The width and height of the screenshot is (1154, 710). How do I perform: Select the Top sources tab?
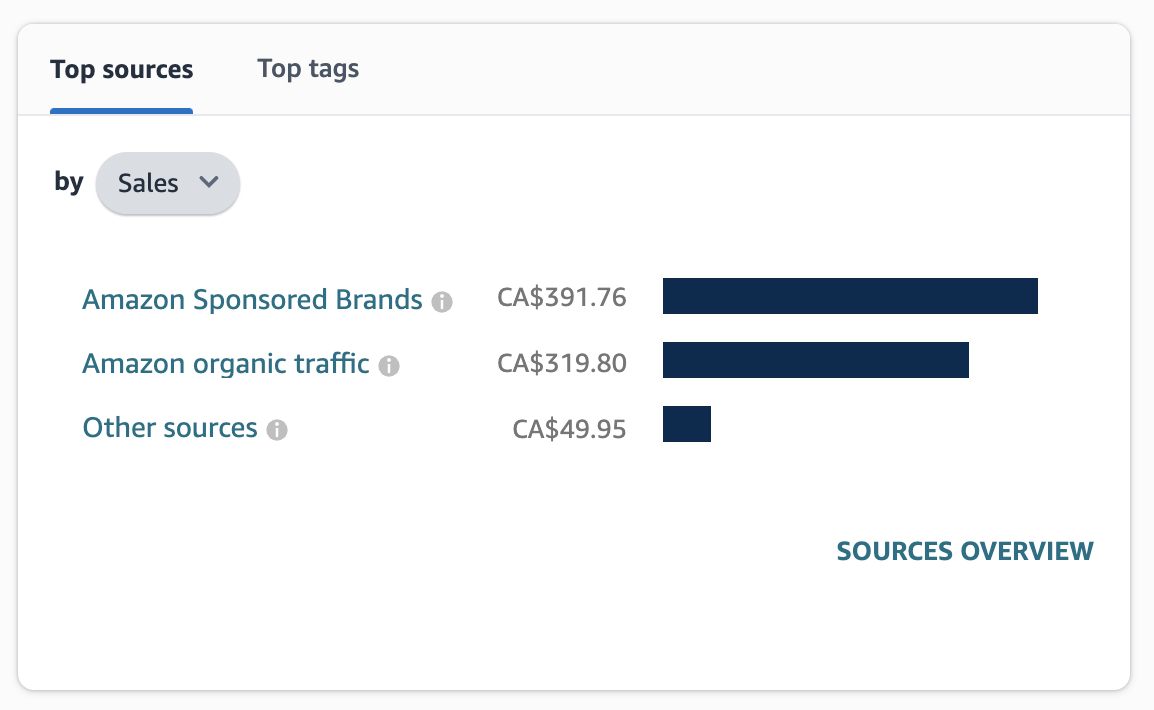point(121,70)
